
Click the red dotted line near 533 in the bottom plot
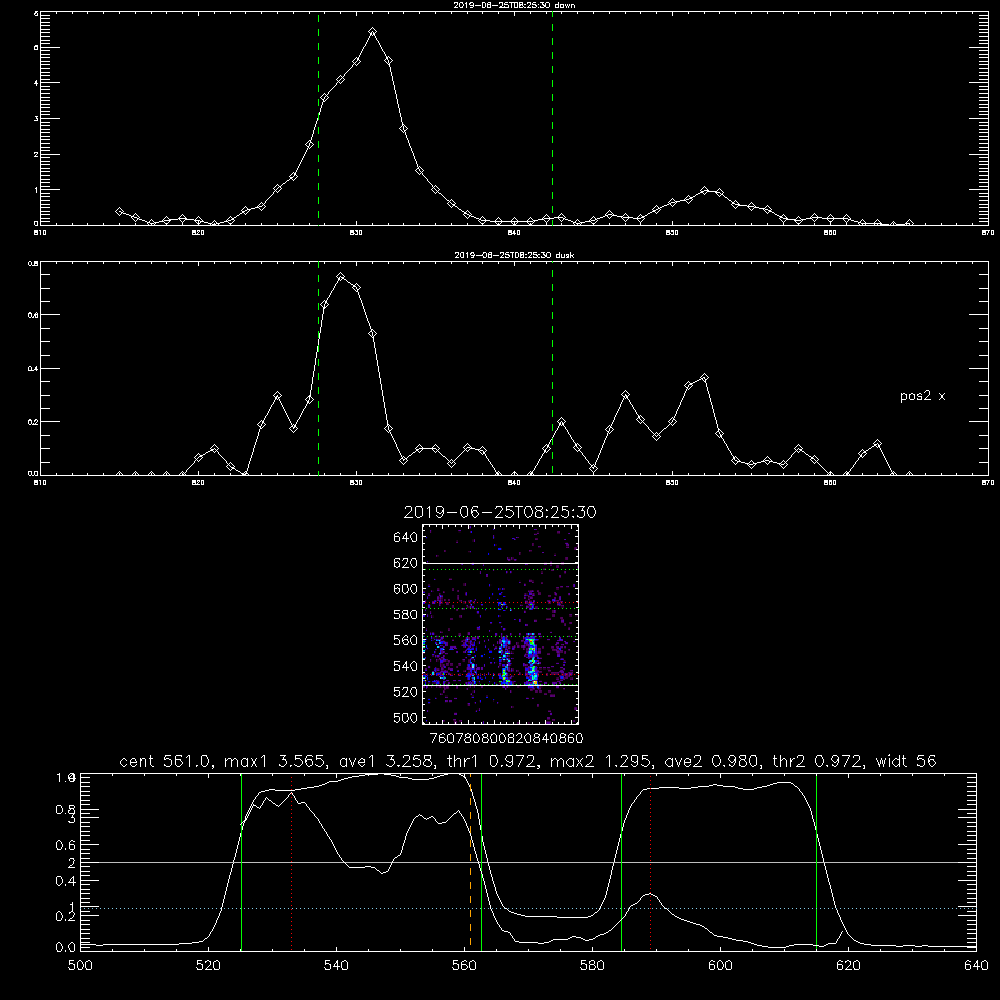point(291,861)
